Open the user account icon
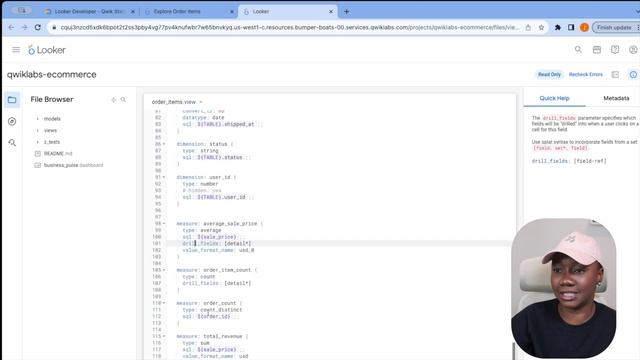This screenshot has width=640, height=360. [x=633, y=49]
